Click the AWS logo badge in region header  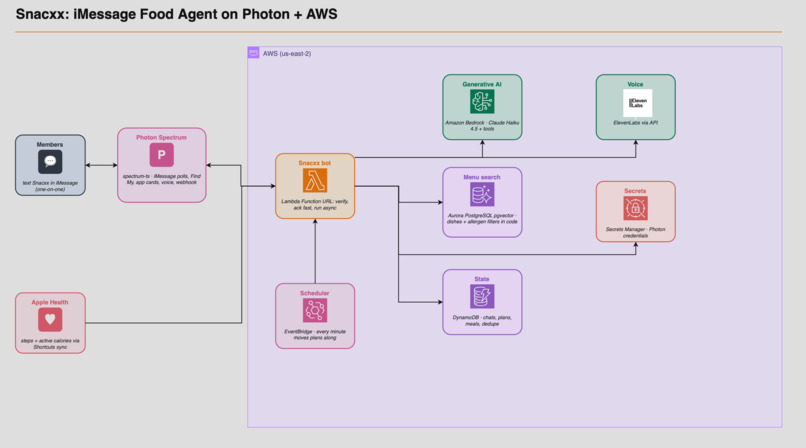click(x=253, y=52)
